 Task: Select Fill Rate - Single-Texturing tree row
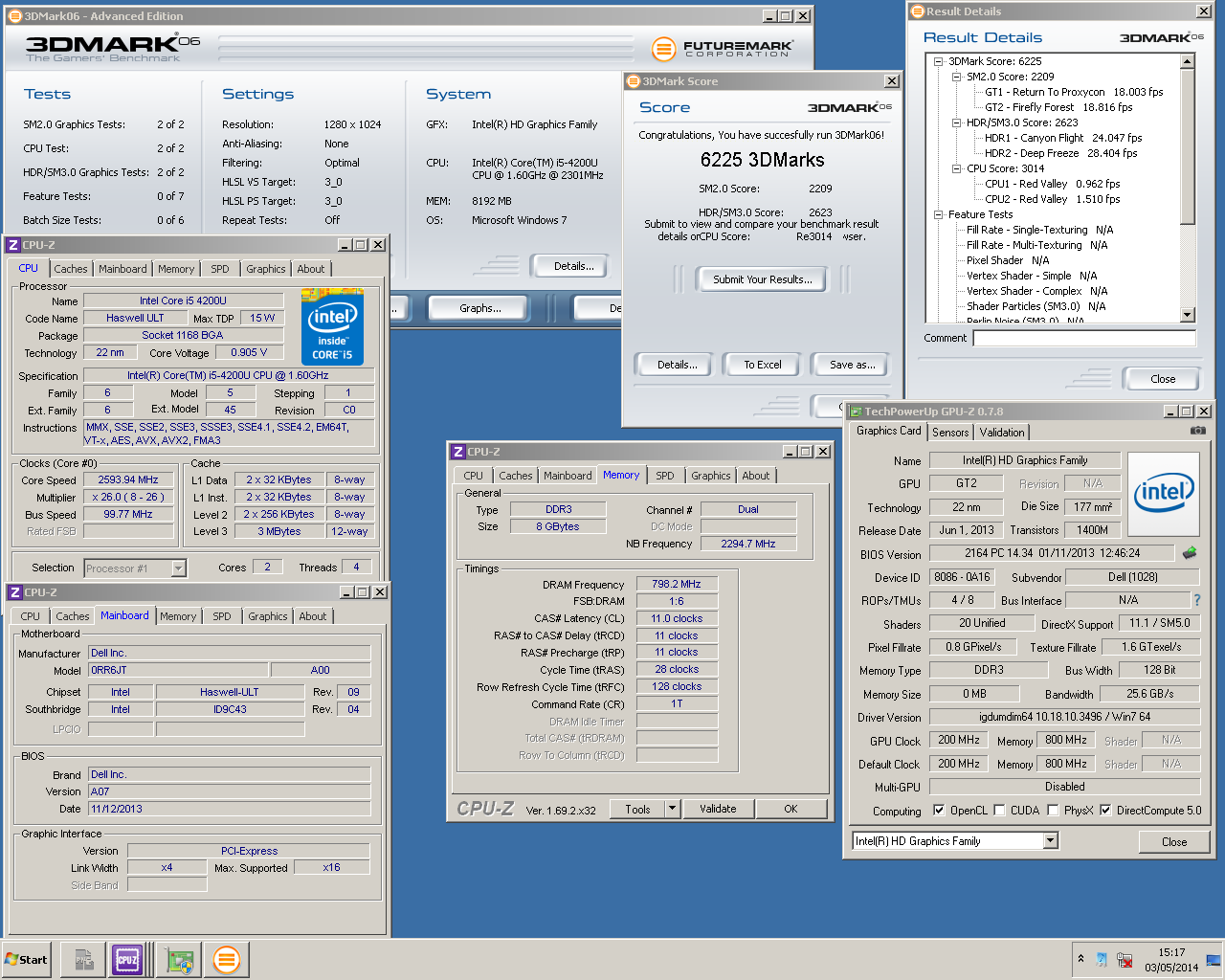[x=1039, y=230]
